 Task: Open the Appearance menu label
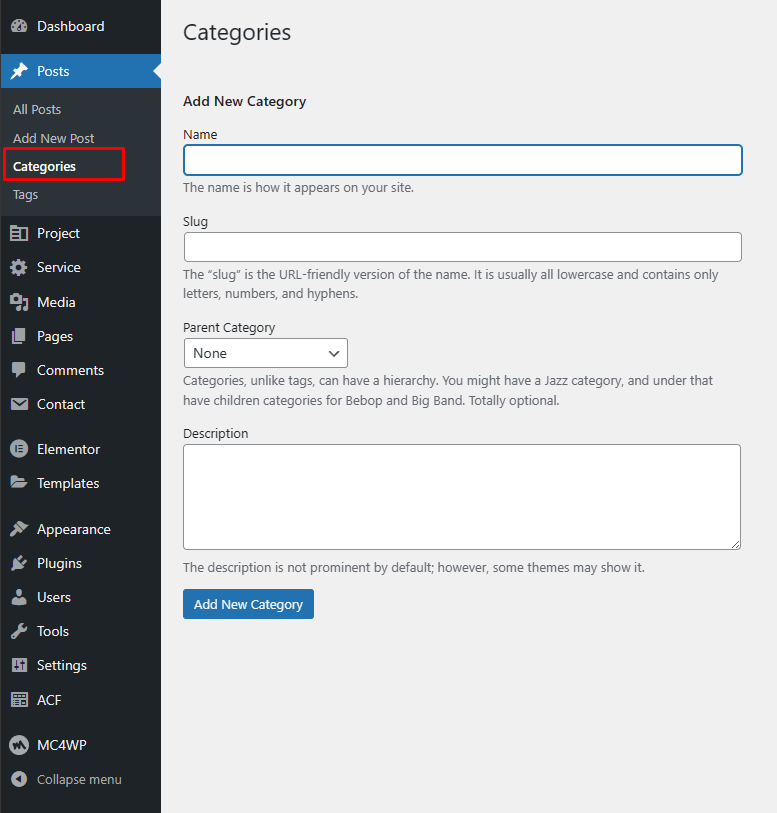[x=74, y=529]
